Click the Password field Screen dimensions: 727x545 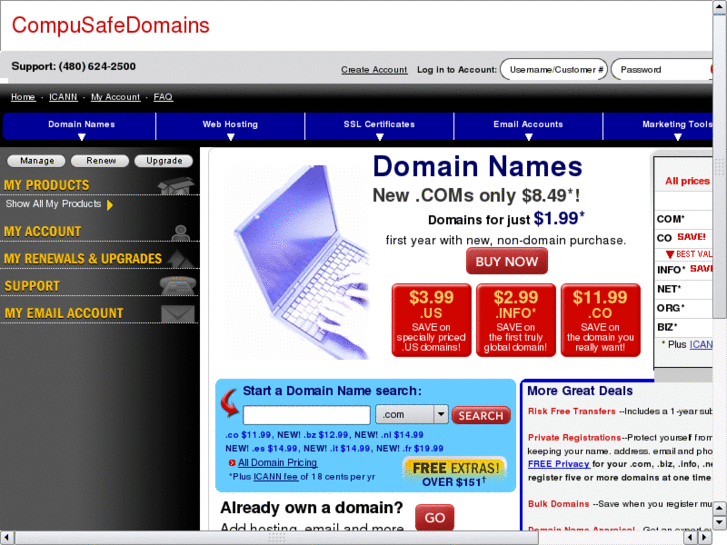click(662, 70)
